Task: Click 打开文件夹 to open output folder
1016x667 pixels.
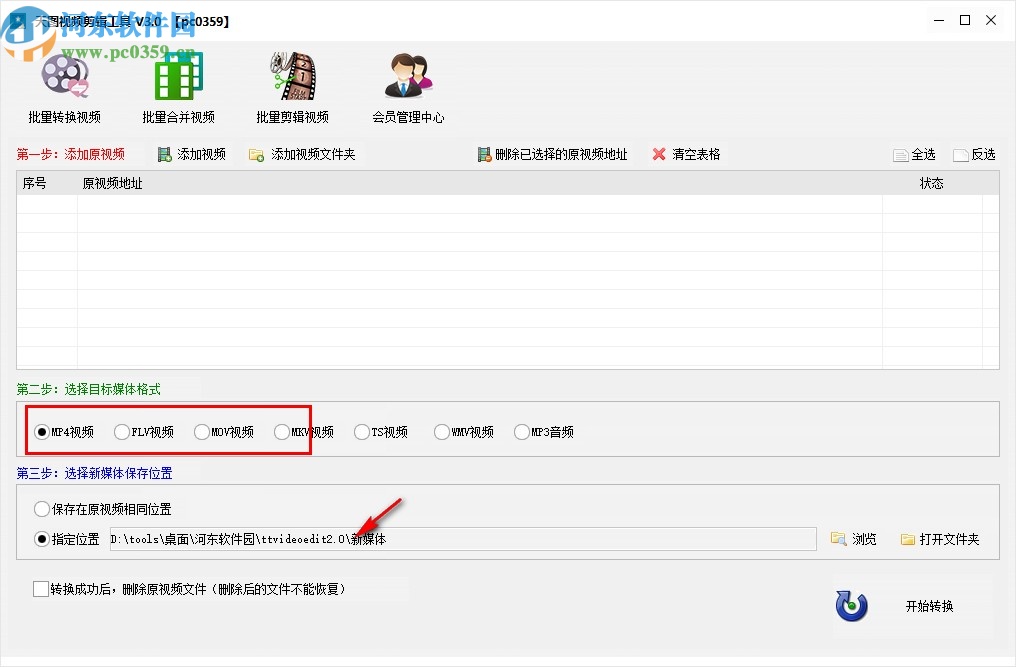Action: (x=940, y=539)
